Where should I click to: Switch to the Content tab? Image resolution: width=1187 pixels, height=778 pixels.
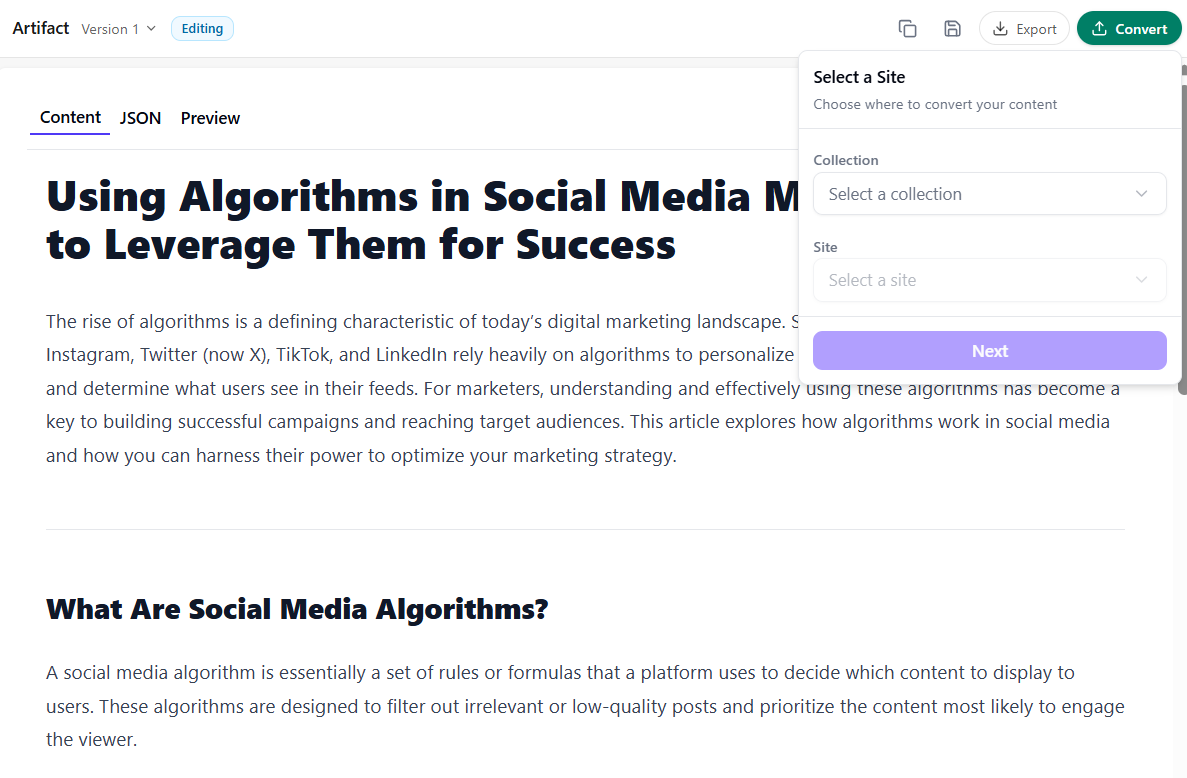pos(70,117)
